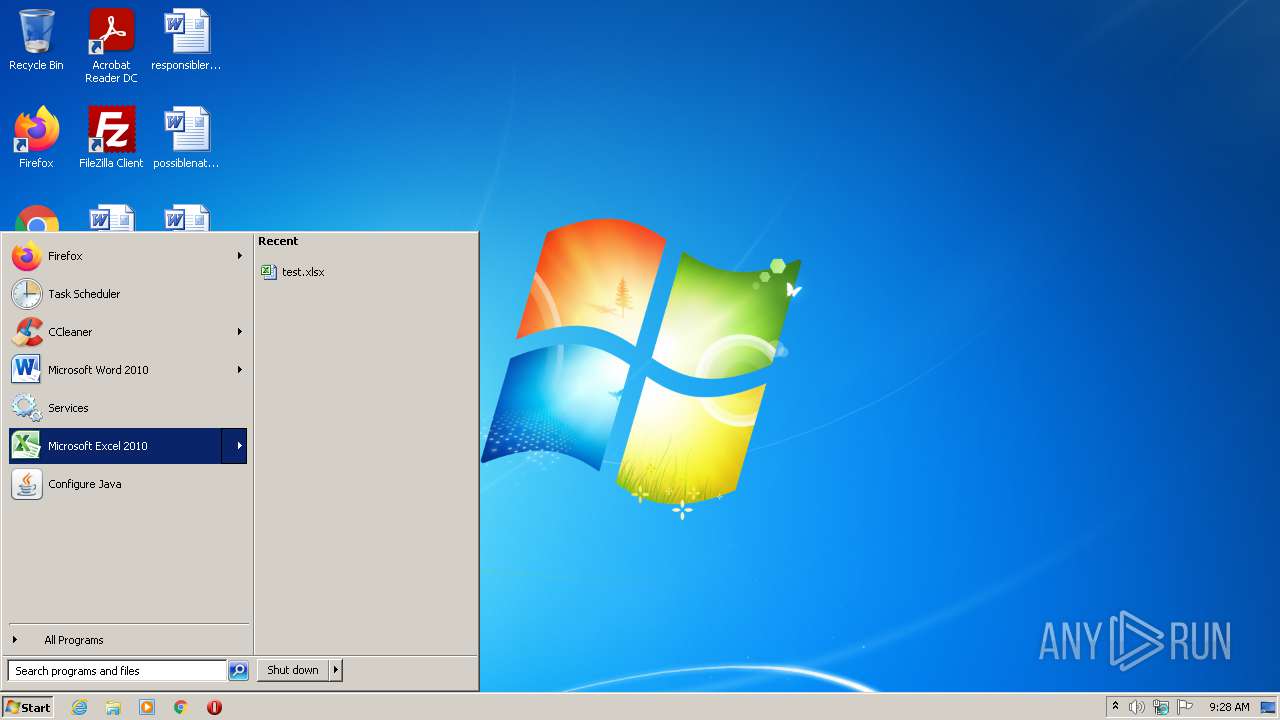Launch Google Chrome from taskbar
Viewport: 1280px width, 720px height.
click(x=181, y=707)
